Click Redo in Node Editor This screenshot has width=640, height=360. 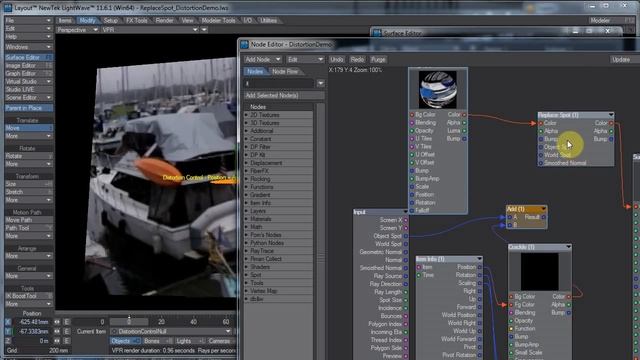(x=357, y=60)
